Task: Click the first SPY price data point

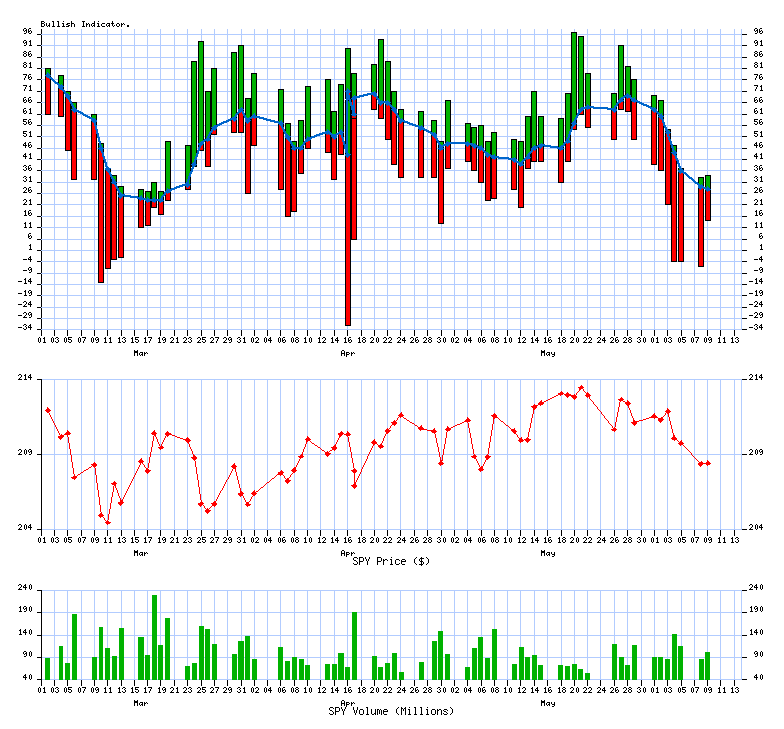Action: click(x=48, y=410)
